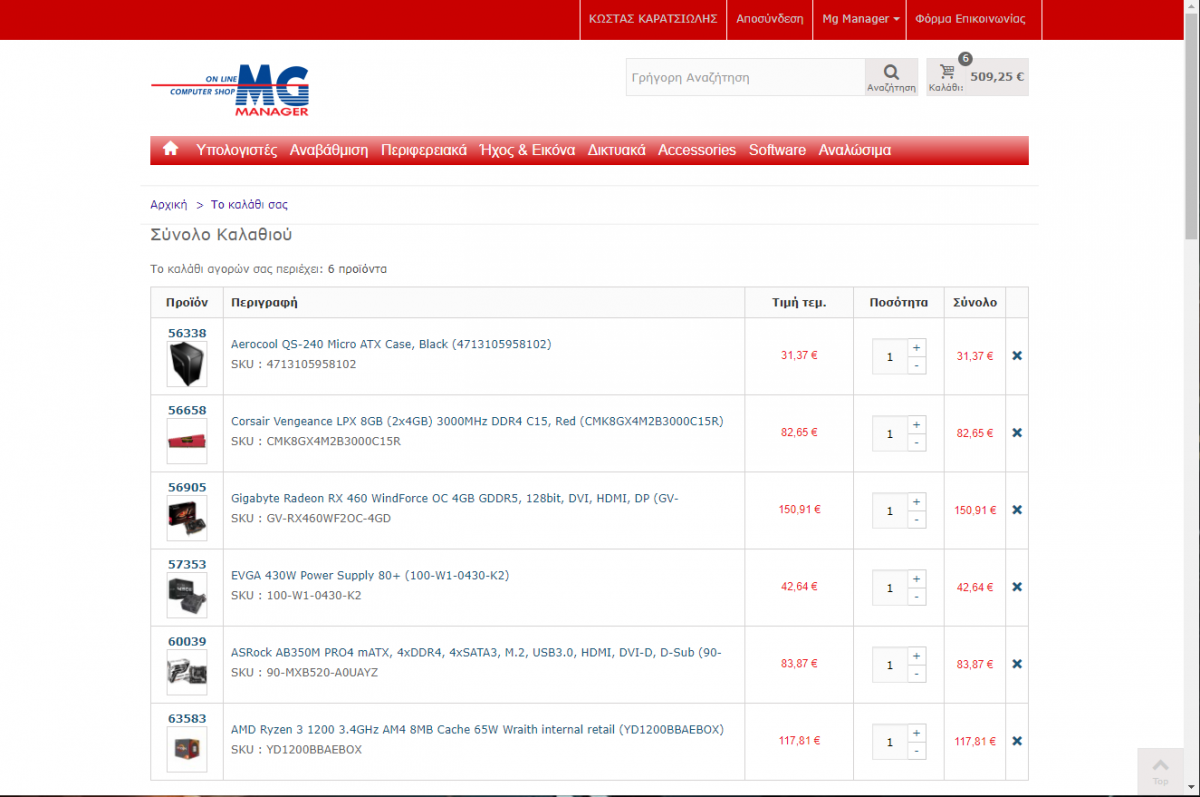The height and width of the screenshot is (797, 1200).
Task: Click the AMD Ryzen 3 thumbnail
Action: coord(187,749)
